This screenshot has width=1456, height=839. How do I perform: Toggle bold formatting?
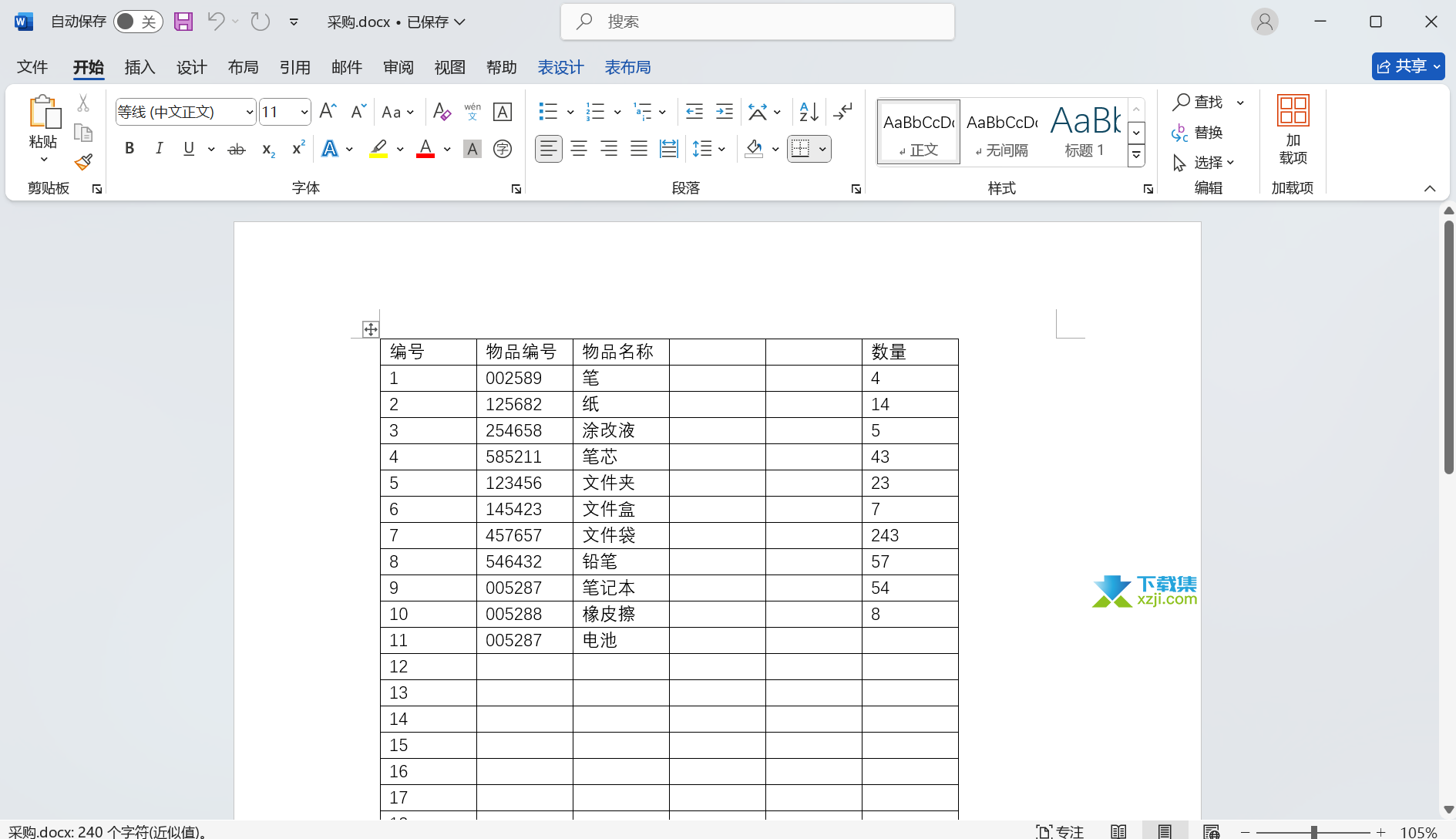coord(129,149)
